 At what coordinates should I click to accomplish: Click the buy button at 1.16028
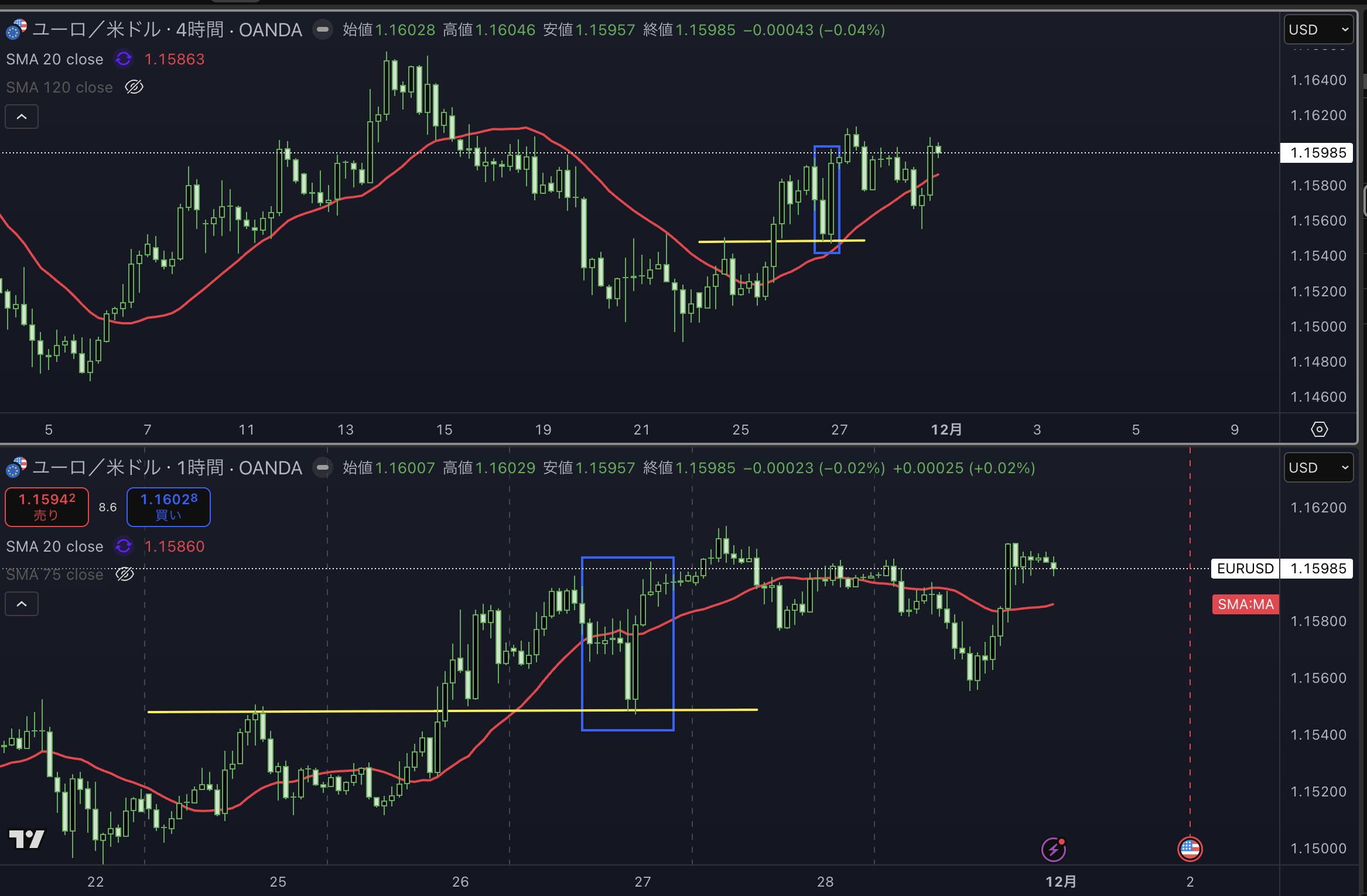(169, 507)
